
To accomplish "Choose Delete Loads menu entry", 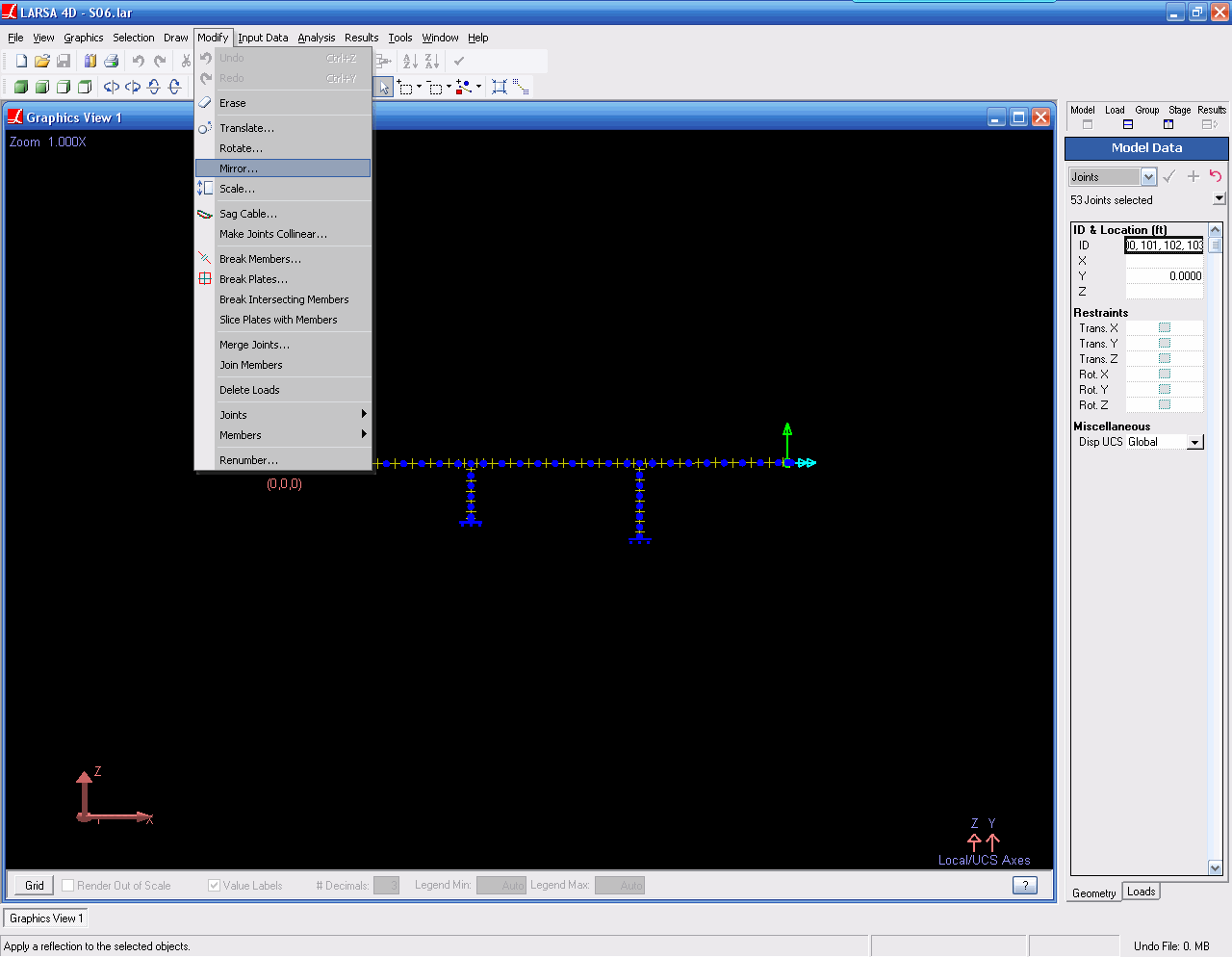I will click(283, 390).
